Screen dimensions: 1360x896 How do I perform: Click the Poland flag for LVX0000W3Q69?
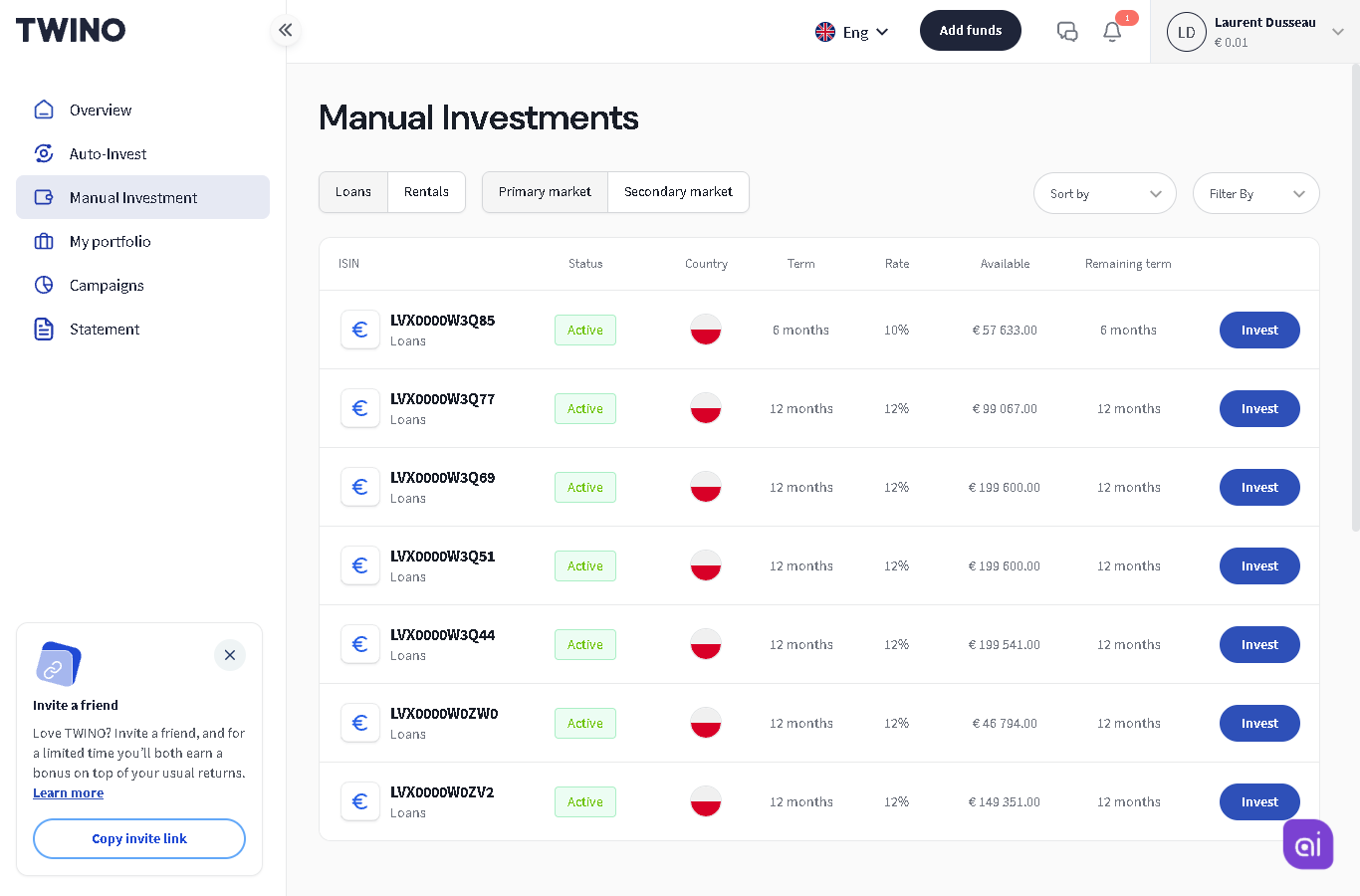click(x=706, y=487)
